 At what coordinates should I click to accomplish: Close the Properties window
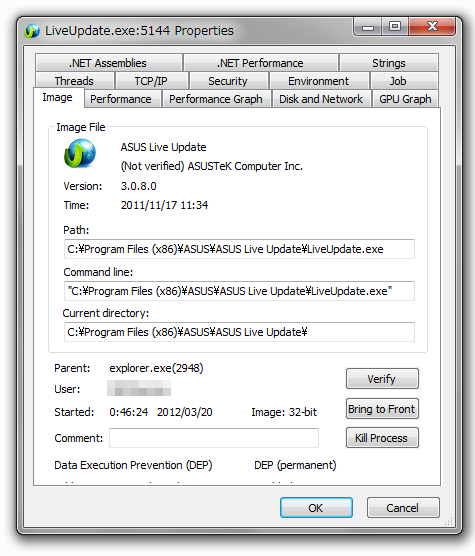pyautogui.click(x=432, y=27)
